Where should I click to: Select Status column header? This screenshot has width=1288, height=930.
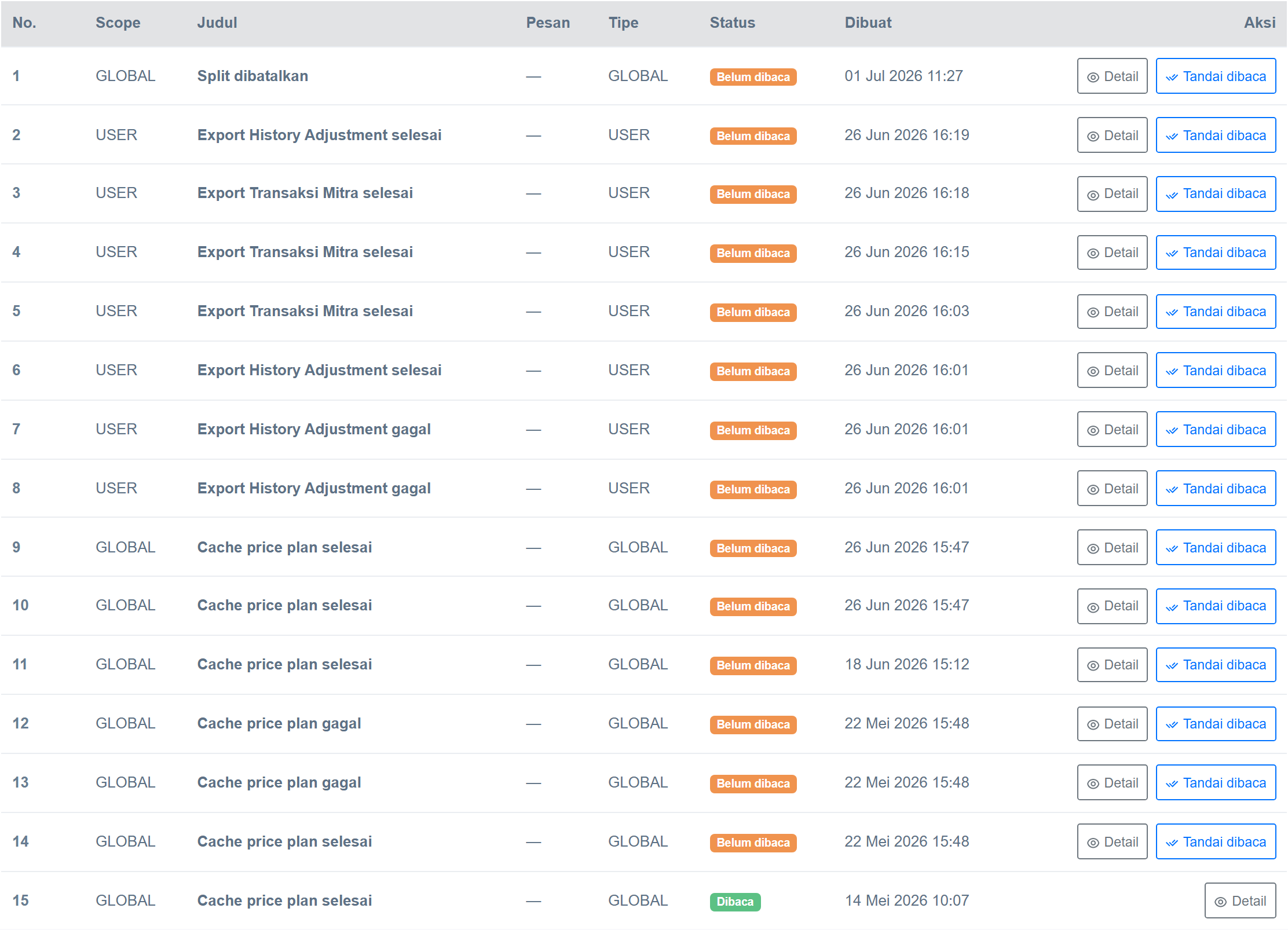[732, 23]
